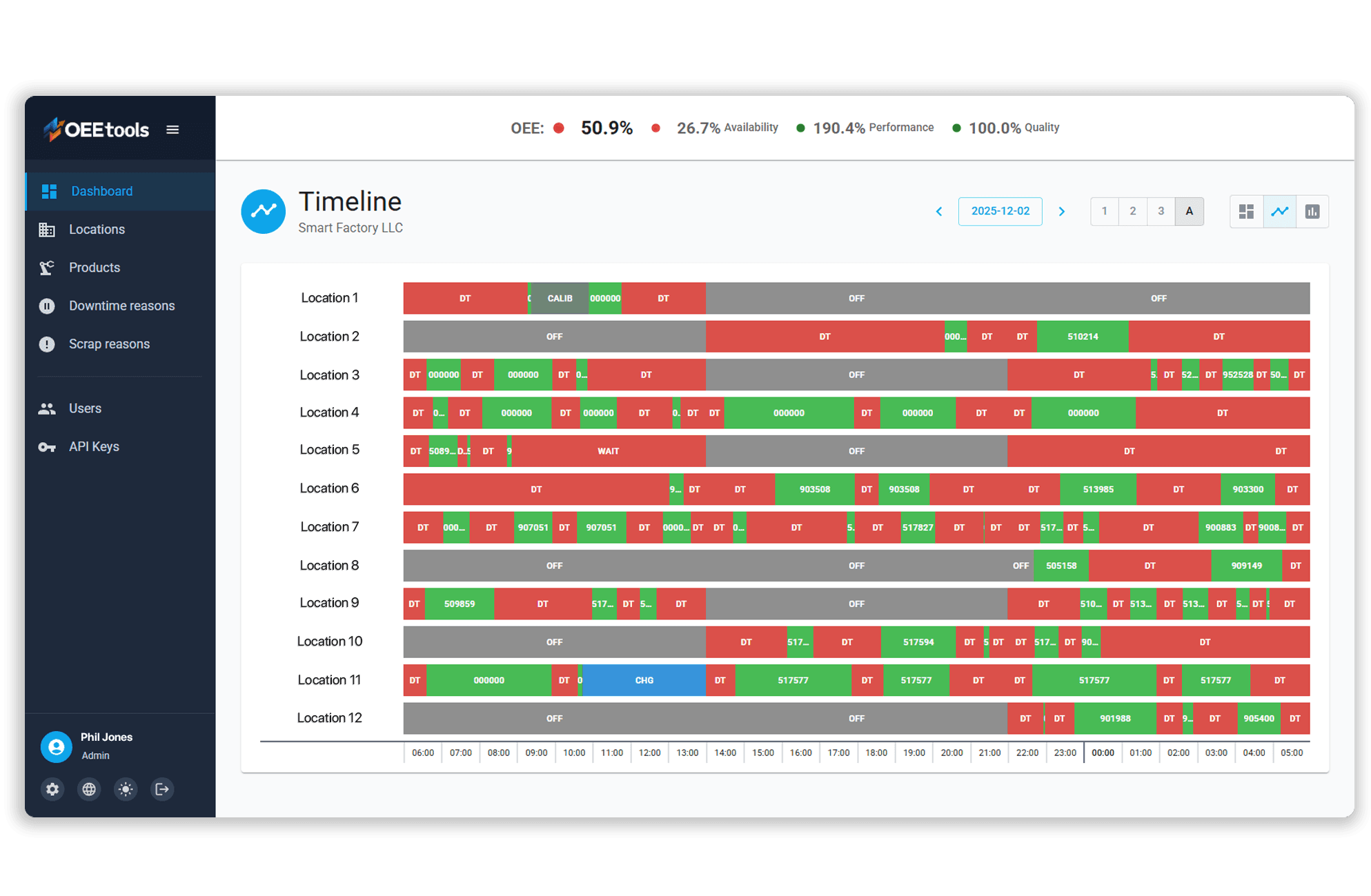The image size is (1371, 896).
Task: Select shift 1 toggle button
Action: click(1104, 211)
